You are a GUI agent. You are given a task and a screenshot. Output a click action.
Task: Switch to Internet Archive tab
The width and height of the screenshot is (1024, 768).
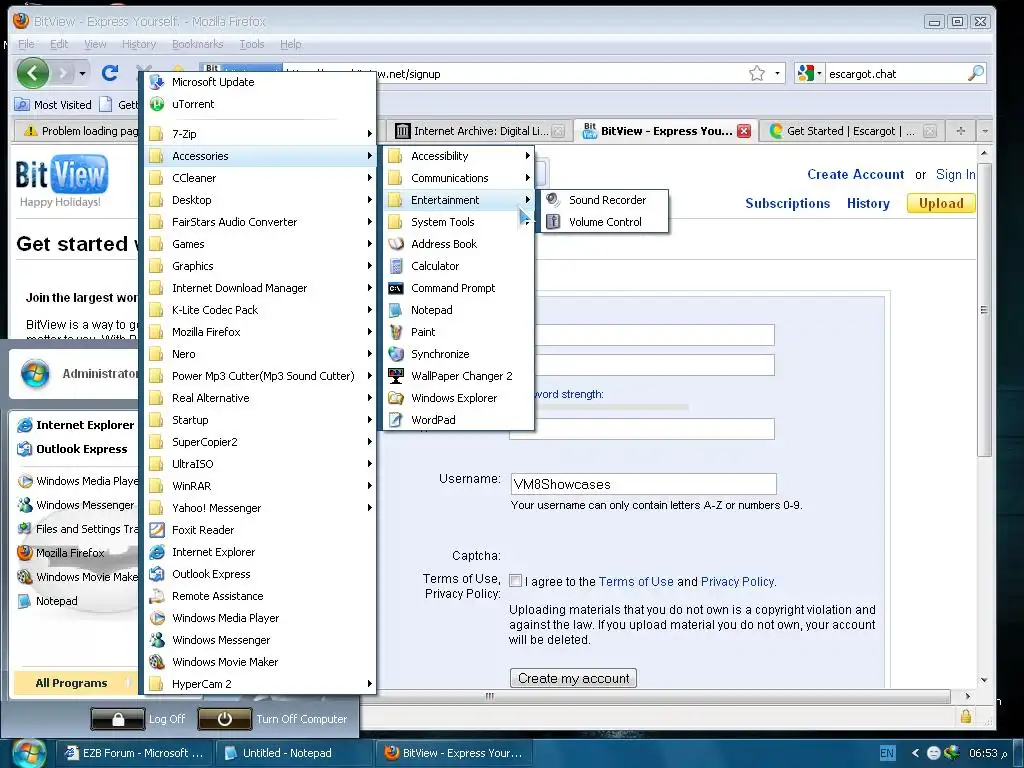pos(480,131)
